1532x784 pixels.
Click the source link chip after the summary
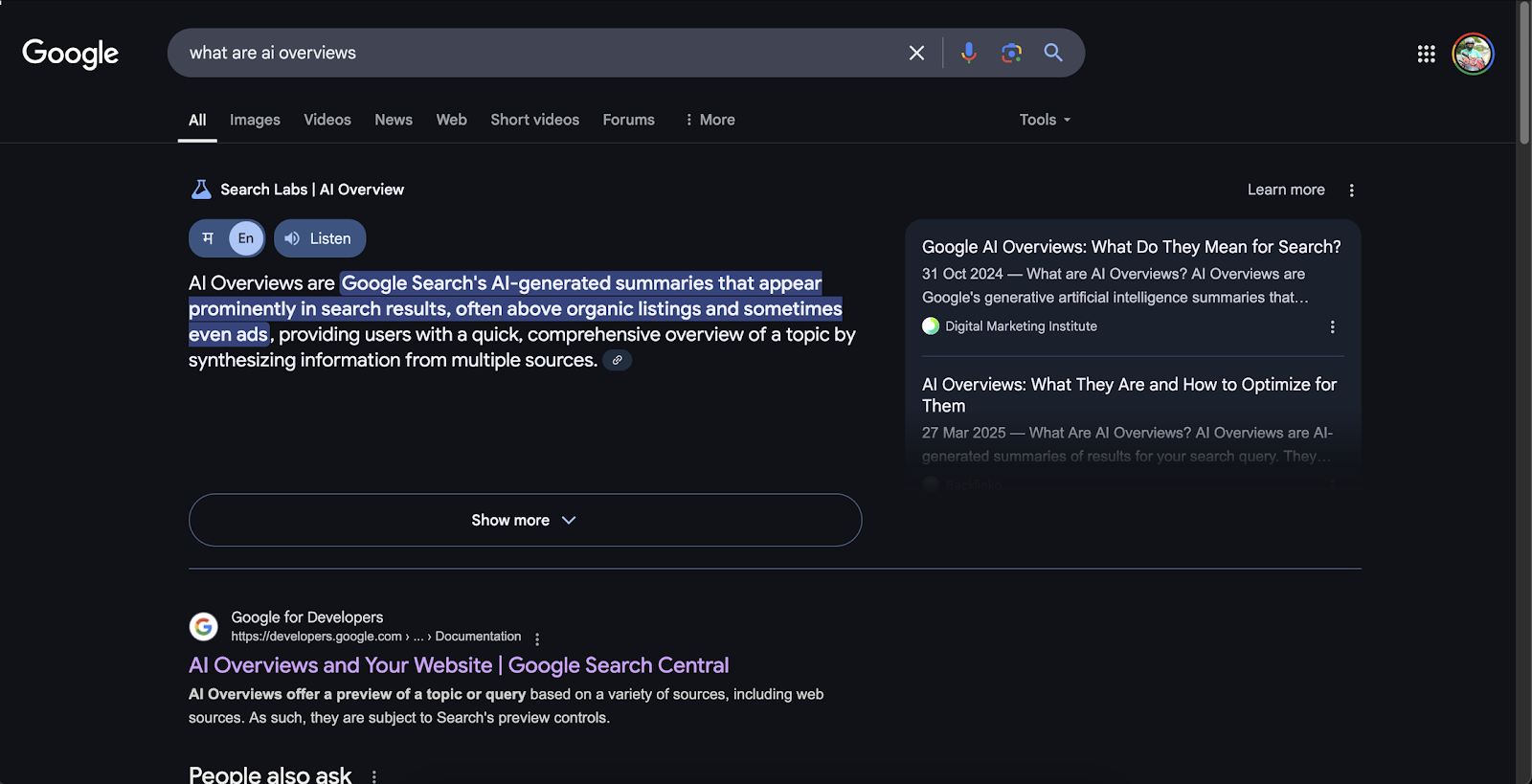(618, 361)
